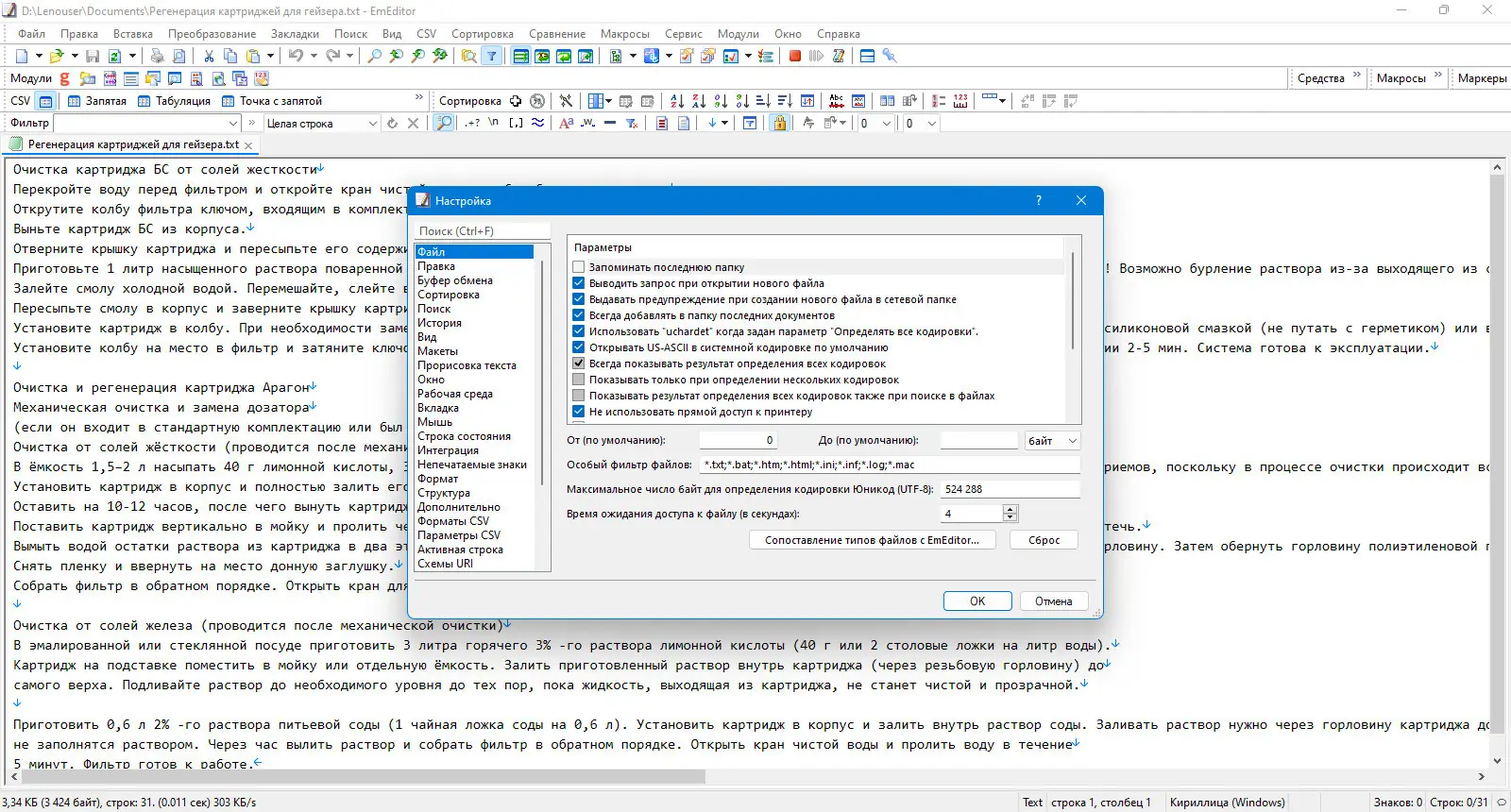Uncheck 'Открывать US-ASCII в системной кодировке'
Viewport: 1511px width, 812px height.
point(579,347)
